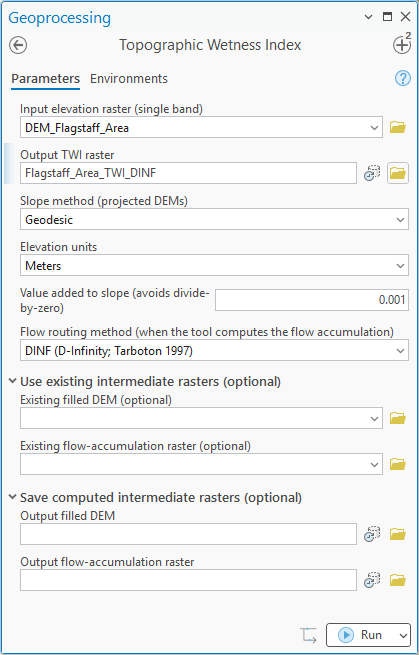Click the 'Elevation units' label
This screenshot has height=655, width=419.
pos(58,247)
